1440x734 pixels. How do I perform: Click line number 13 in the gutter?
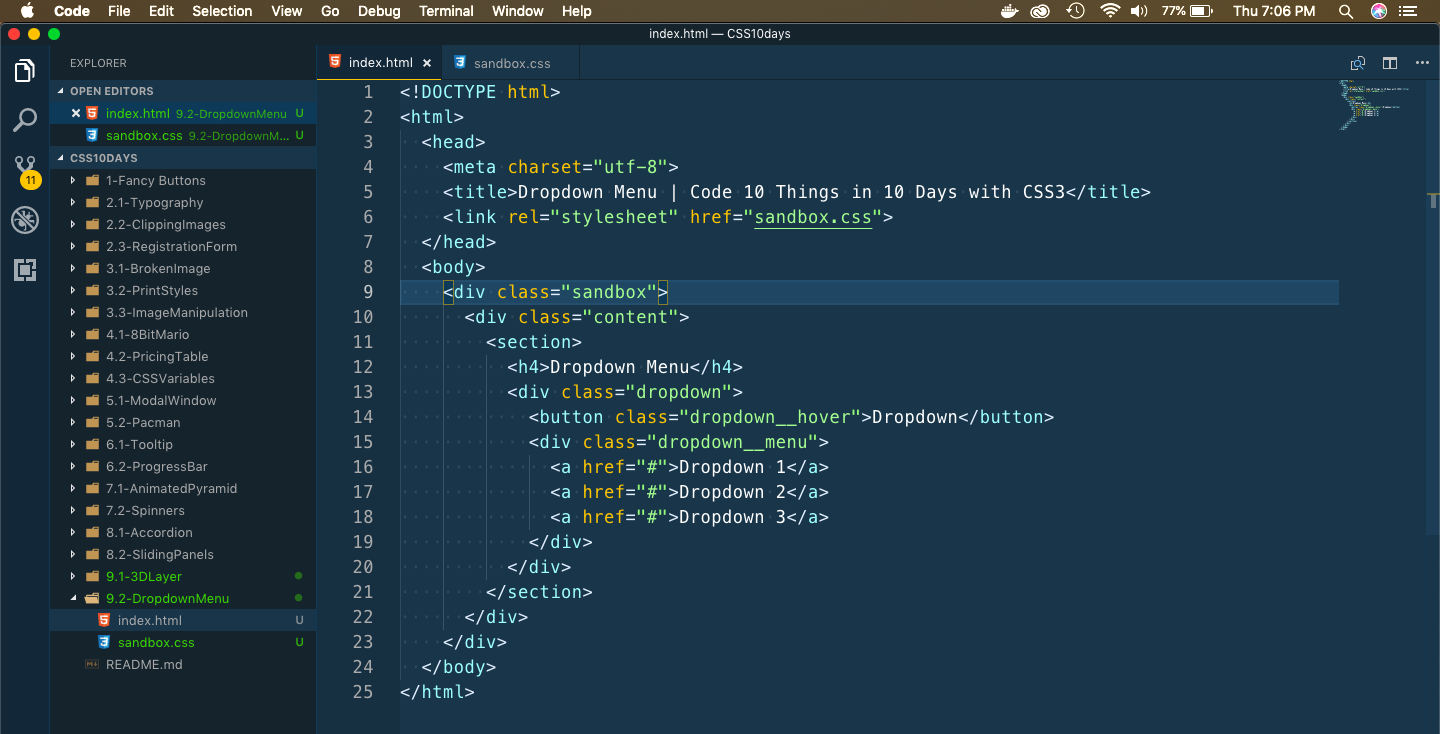[363, 392]
